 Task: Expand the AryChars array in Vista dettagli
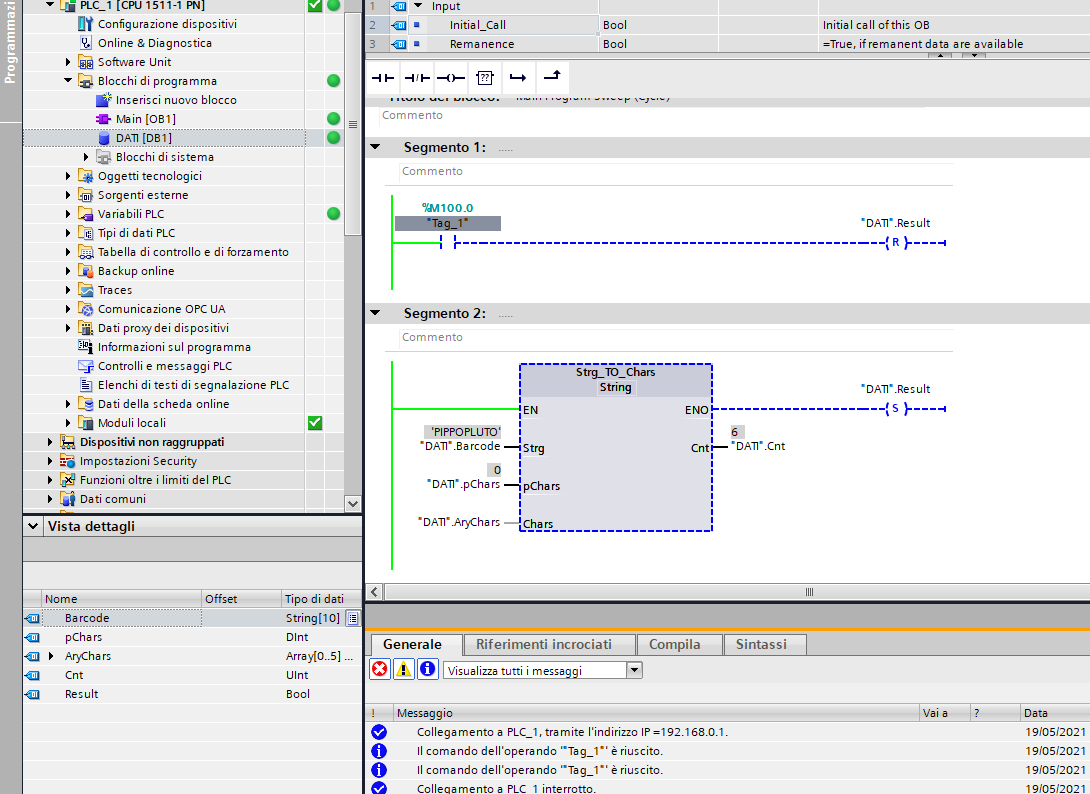tap(51, 656)
